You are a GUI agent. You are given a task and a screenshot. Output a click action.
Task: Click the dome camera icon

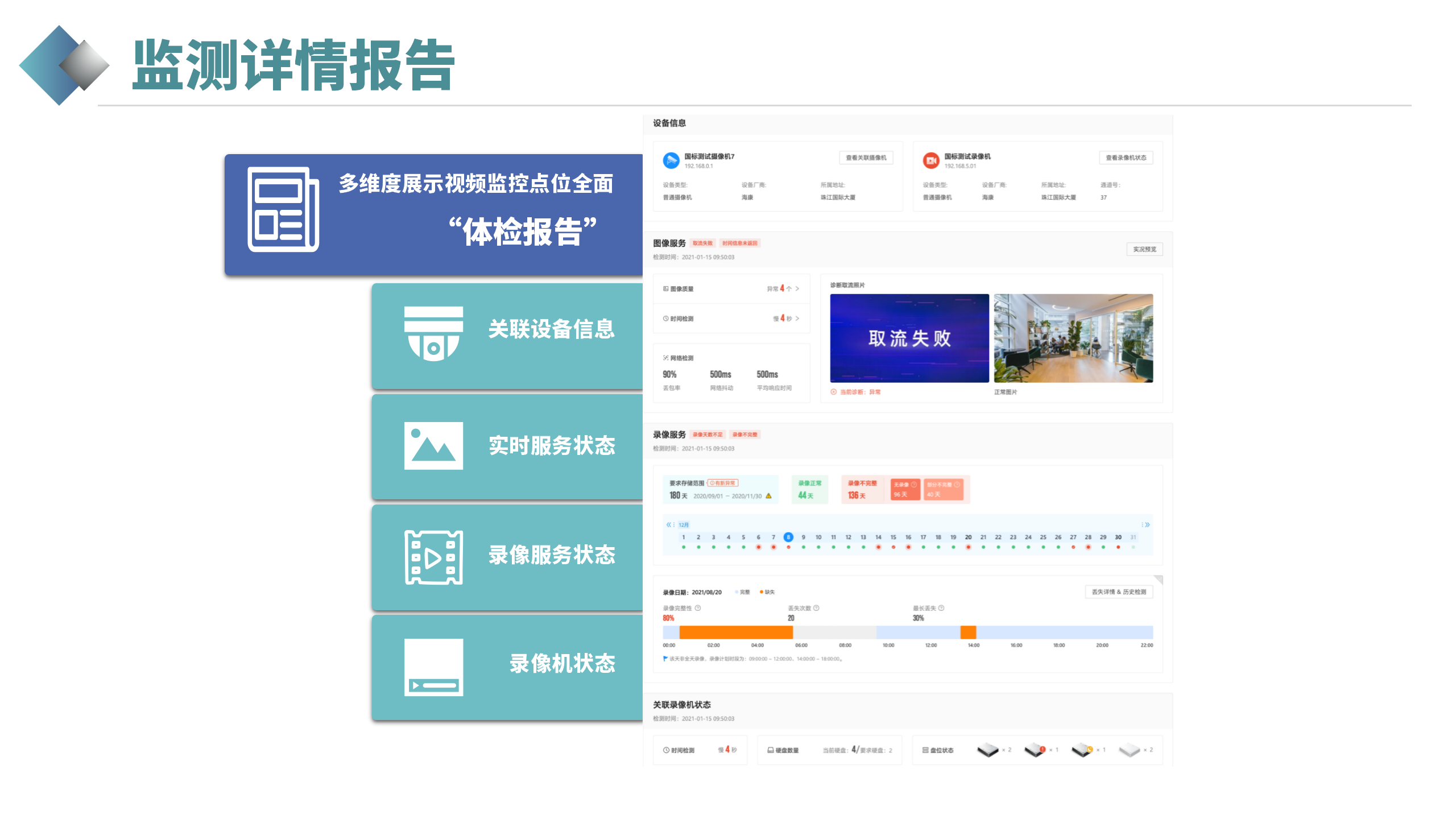[x=433, y=334]
